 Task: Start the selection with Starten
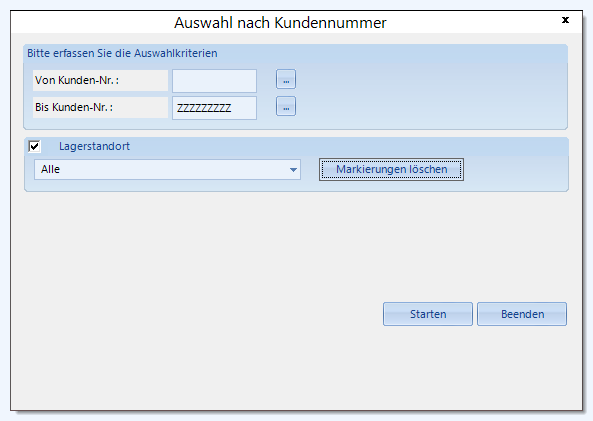pyautogui.click(x=428, y=314)
